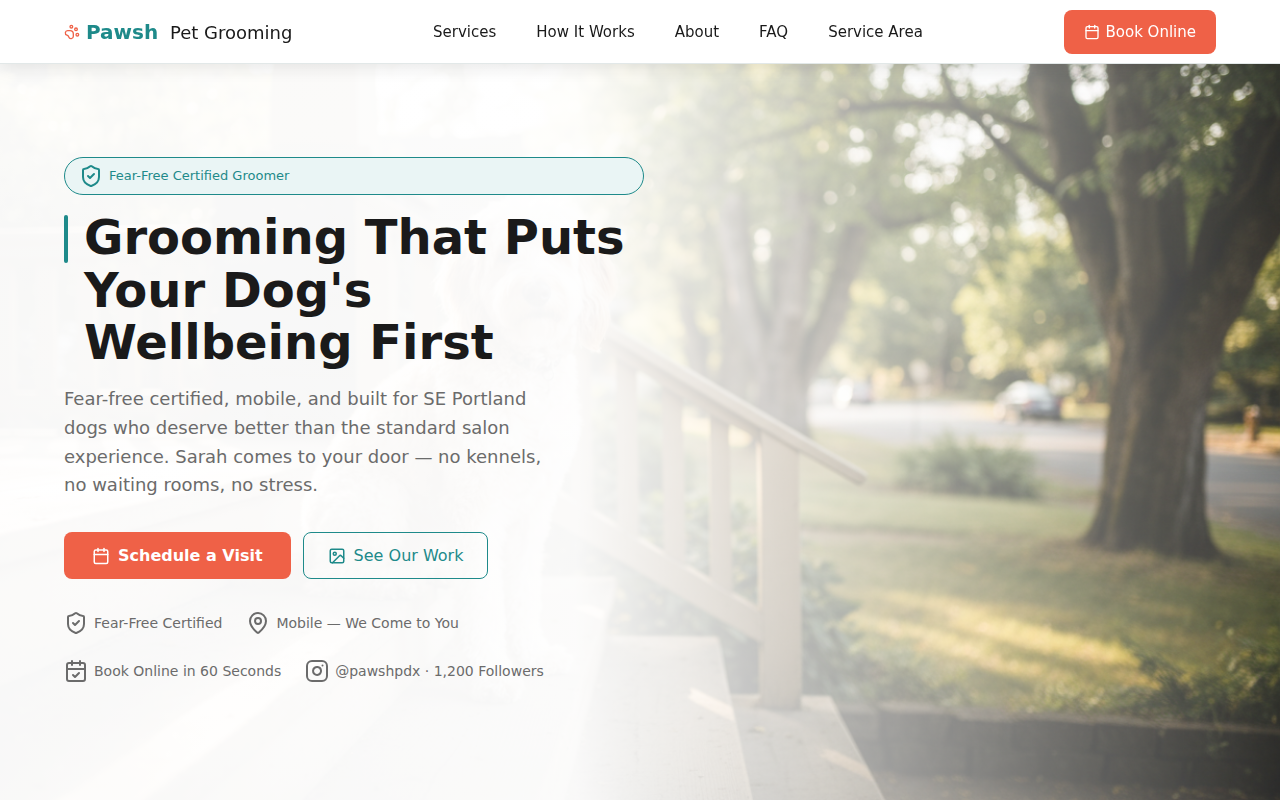
Task: Open the @pawshpdx 1,200 Followers link
Action: tap(425, 671)
